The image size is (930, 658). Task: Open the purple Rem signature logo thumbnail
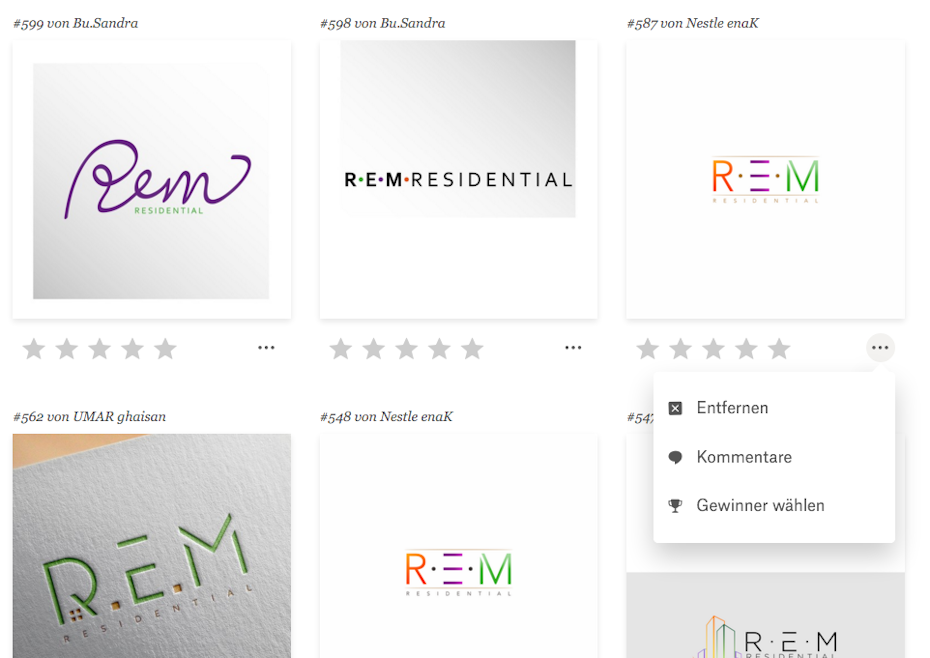pos(151,179)
